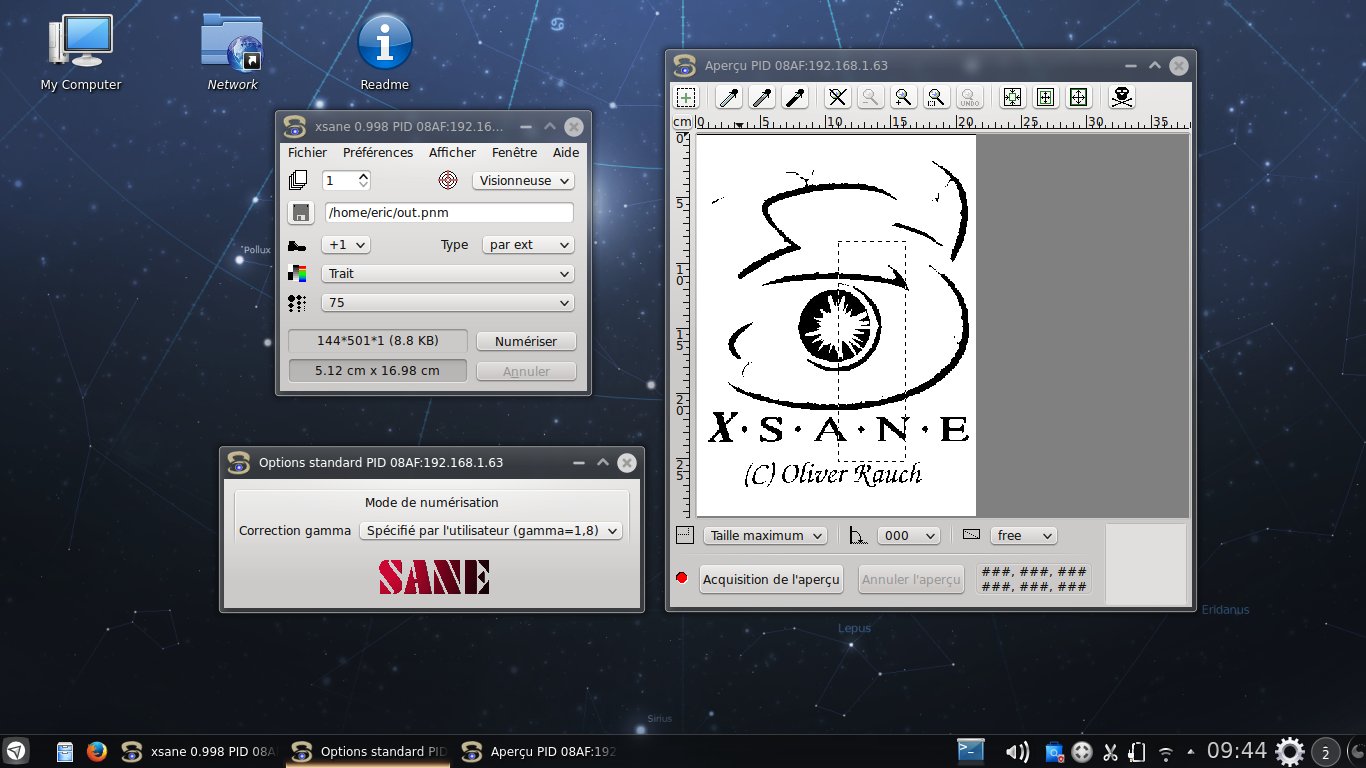The height and width of the screenshot is (768, 1366).
Task: Click the aspect ratio icon beside free
Action: pyautogui.click(x=971, y=535)
